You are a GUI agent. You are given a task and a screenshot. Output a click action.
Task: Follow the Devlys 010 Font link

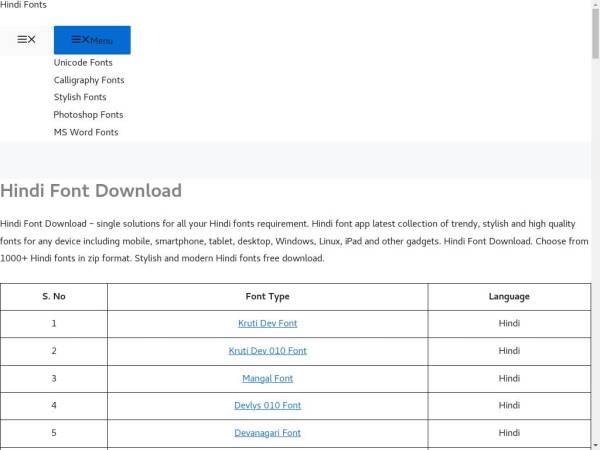[267, 406]
